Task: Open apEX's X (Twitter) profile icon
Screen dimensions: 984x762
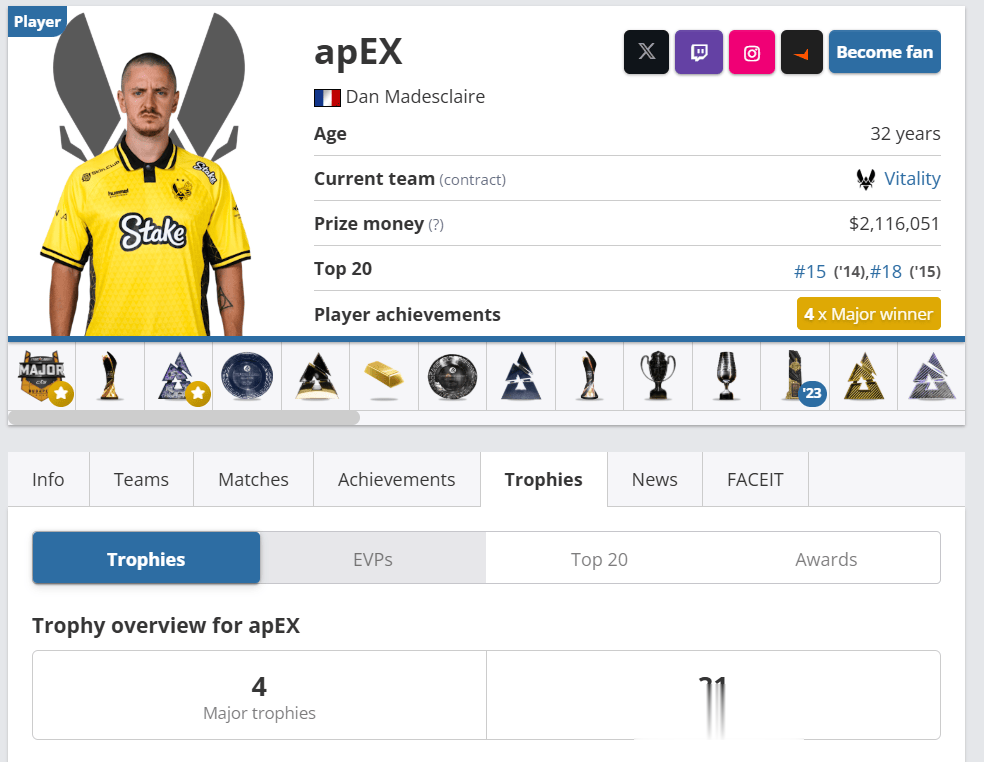Action: 646,52
